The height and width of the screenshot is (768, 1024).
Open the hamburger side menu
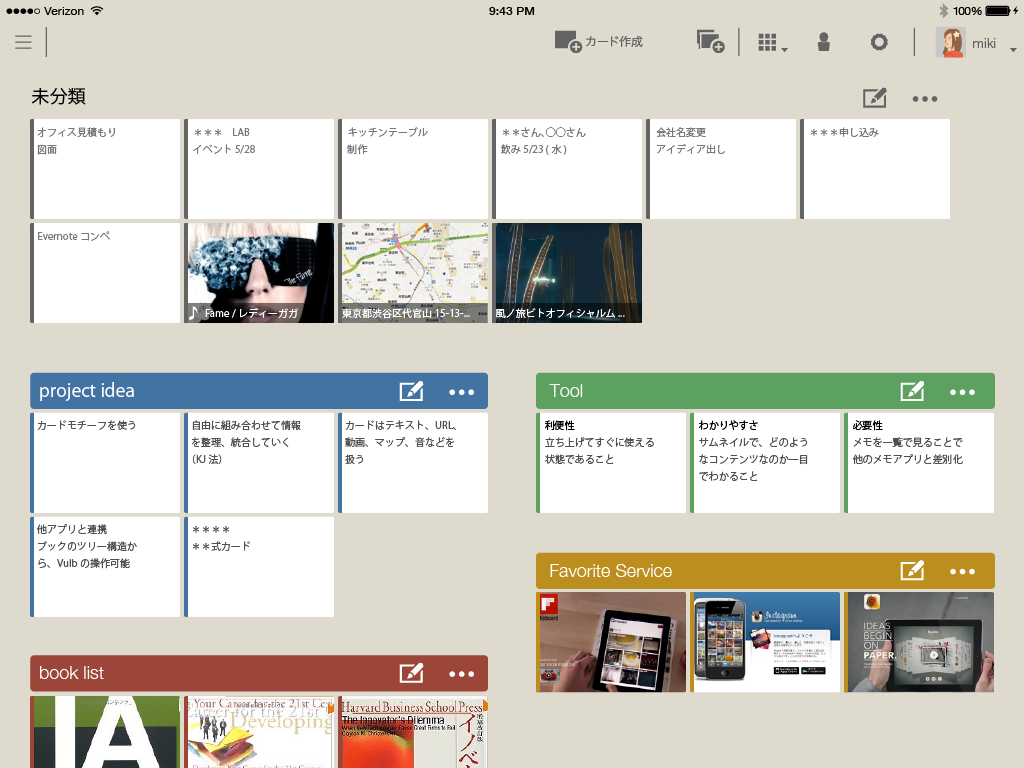[23, 42]
